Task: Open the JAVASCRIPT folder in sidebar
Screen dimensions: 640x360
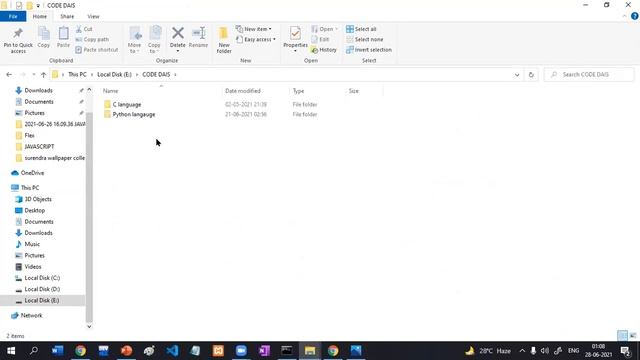Action: [x=39, y=147]
